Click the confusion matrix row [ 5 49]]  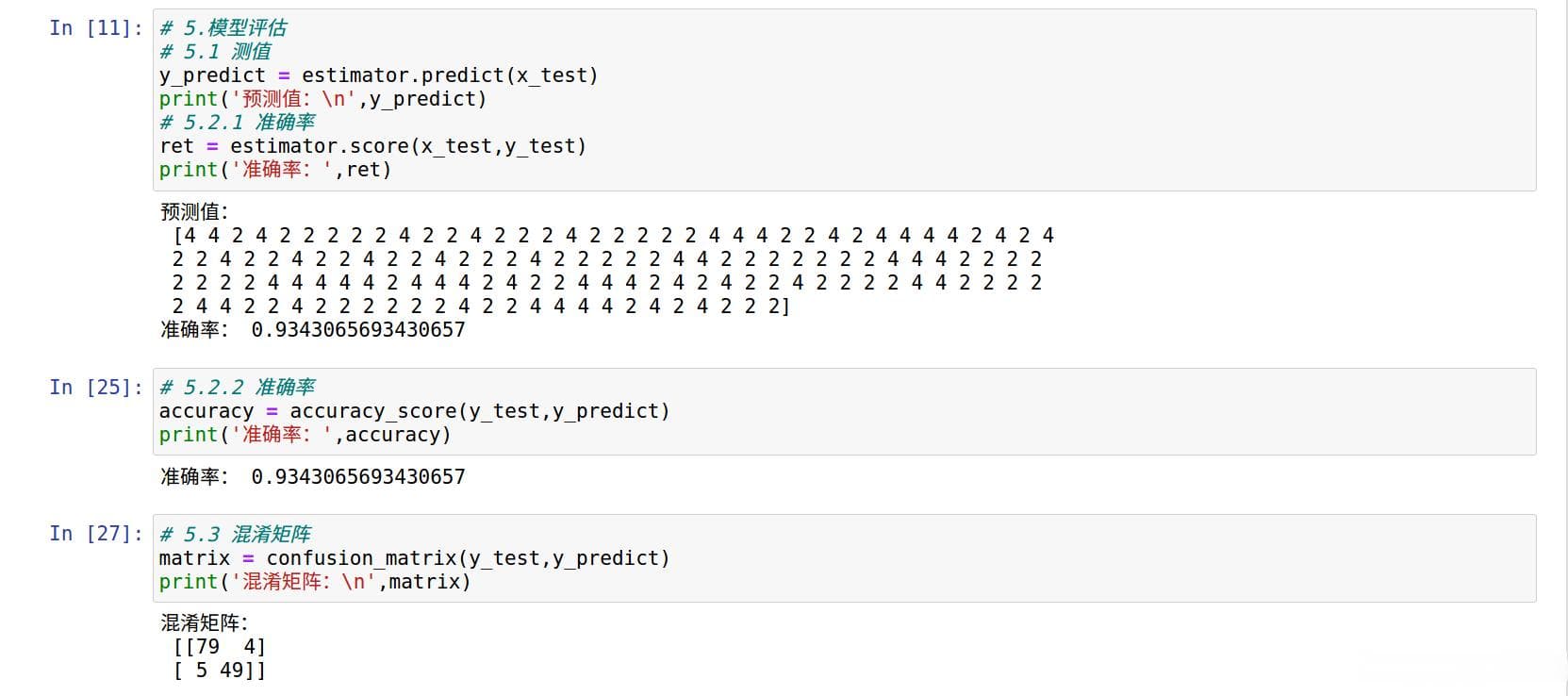pos(220,671)
